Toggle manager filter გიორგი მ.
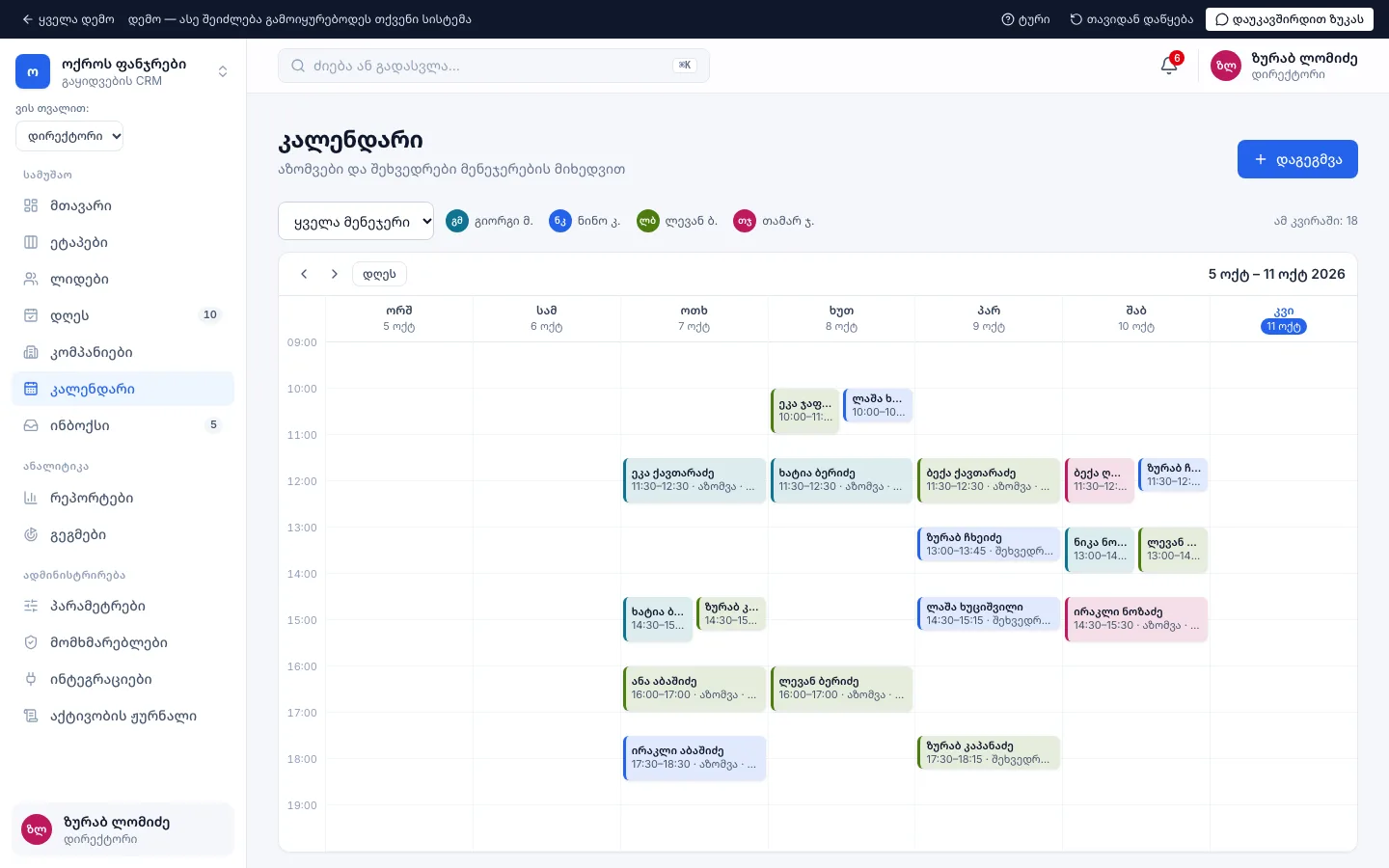This screenshot has height=868, width=1389. point(489,221)
